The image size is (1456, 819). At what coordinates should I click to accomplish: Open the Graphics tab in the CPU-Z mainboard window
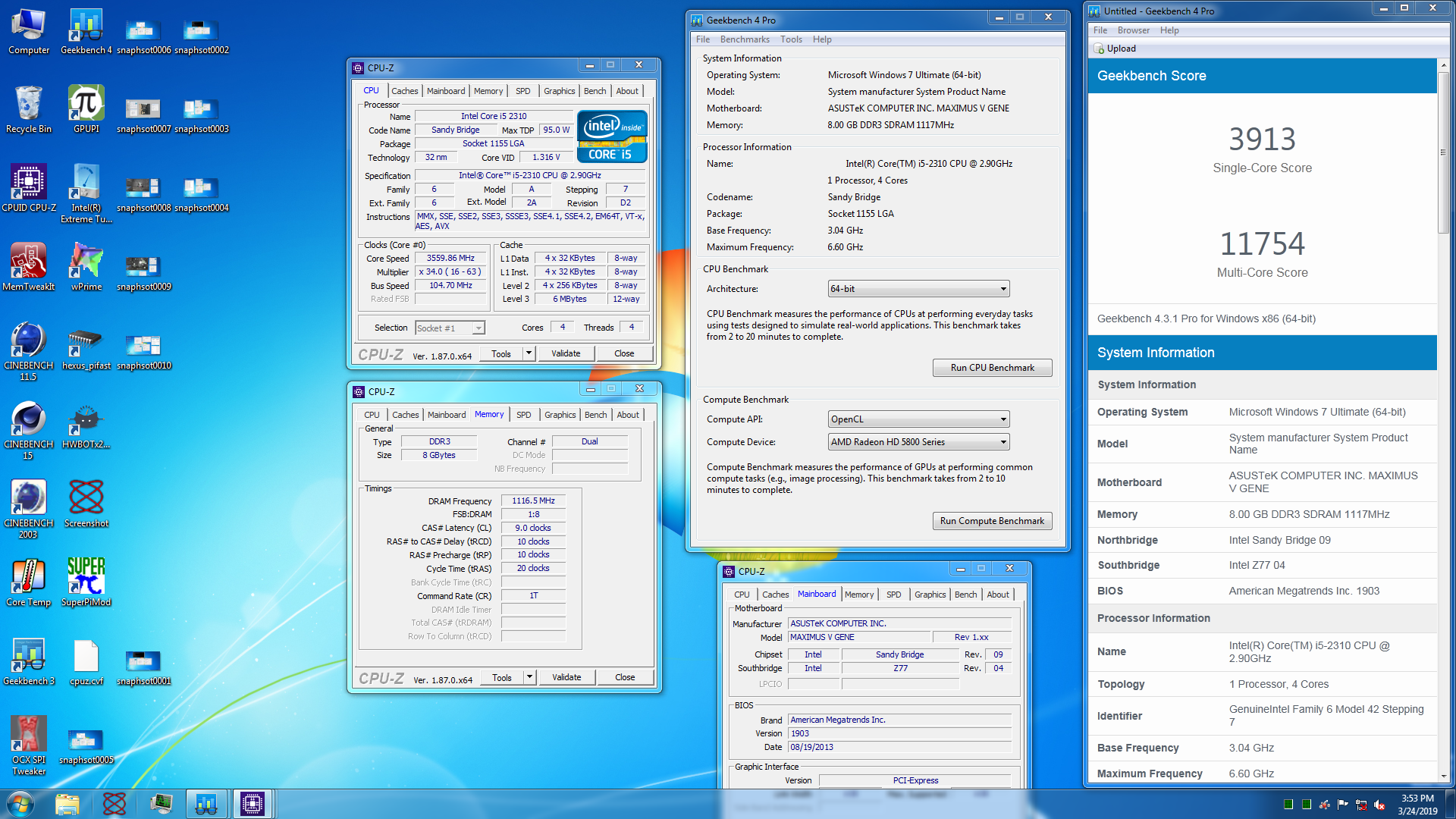point(930,595)
